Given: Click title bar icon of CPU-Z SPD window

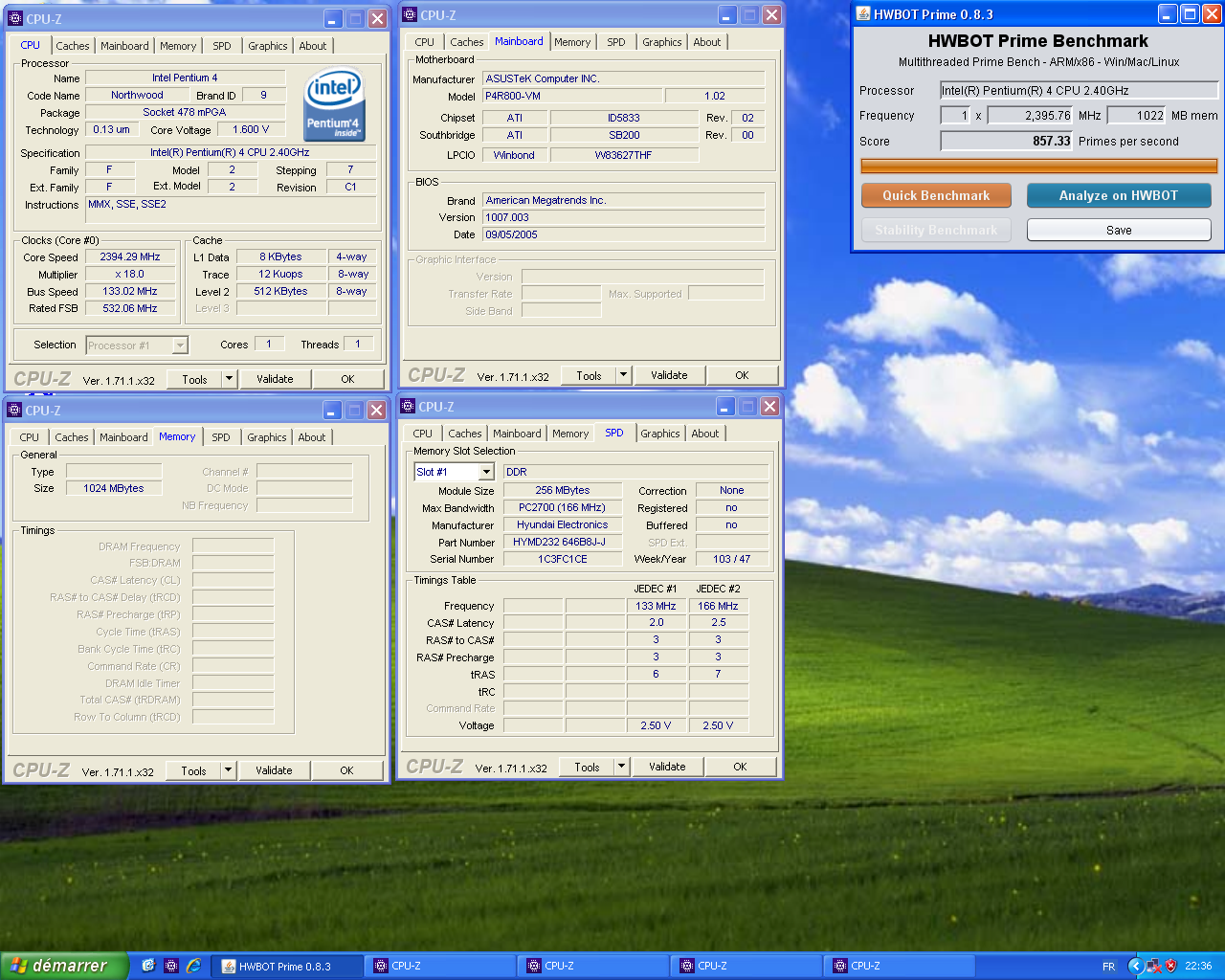Looking at the screenshot, I should [408, 406].
